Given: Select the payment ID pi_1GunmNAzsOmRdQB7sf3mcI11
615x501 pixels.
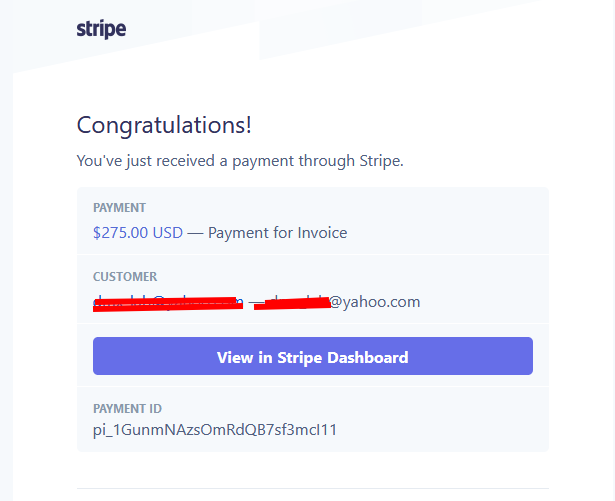Looking at the screenshot, I should pos(215,430).
